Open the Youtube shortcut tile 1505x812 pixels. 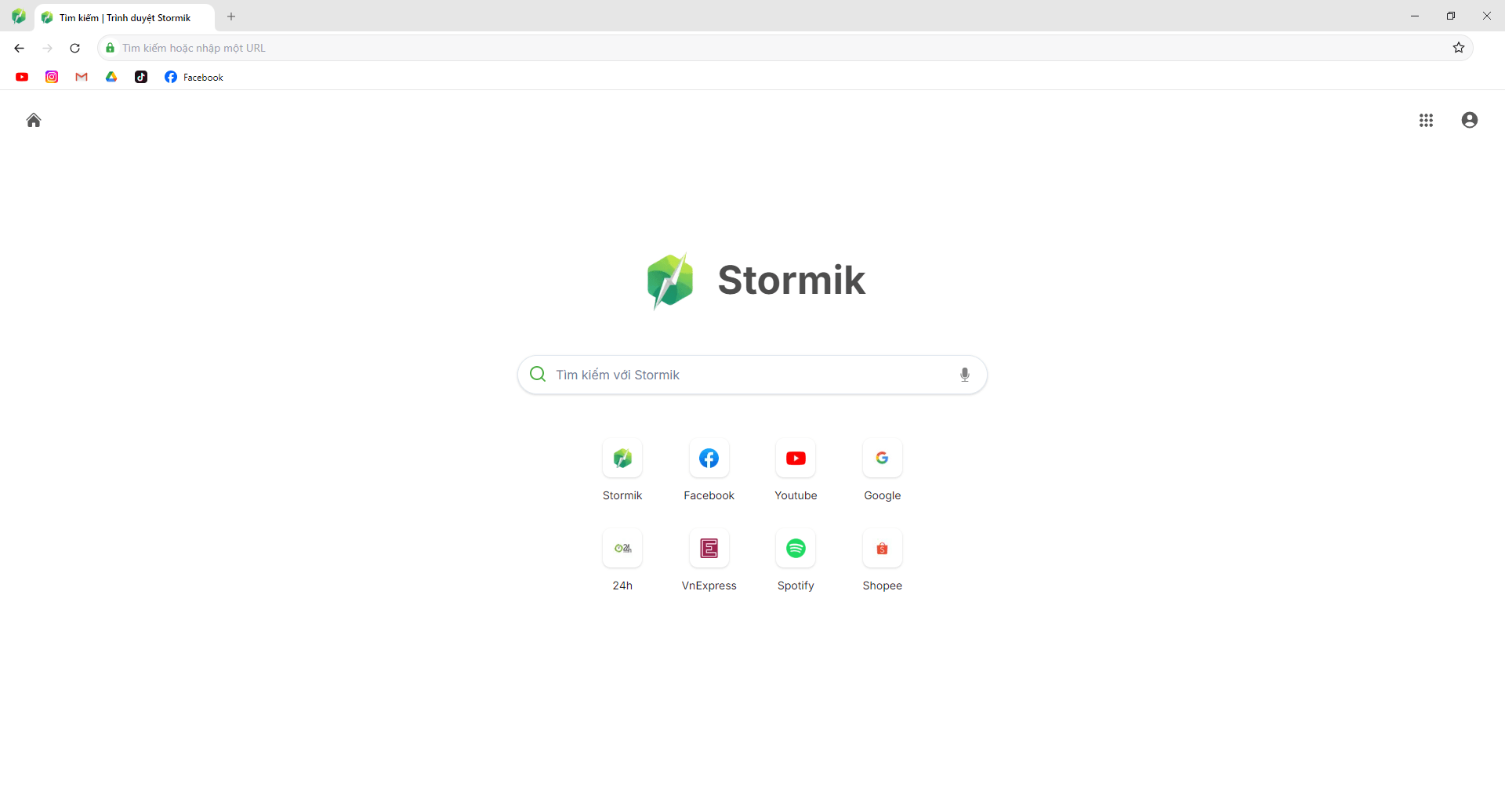pyautogui.click(x=796, y=459)
